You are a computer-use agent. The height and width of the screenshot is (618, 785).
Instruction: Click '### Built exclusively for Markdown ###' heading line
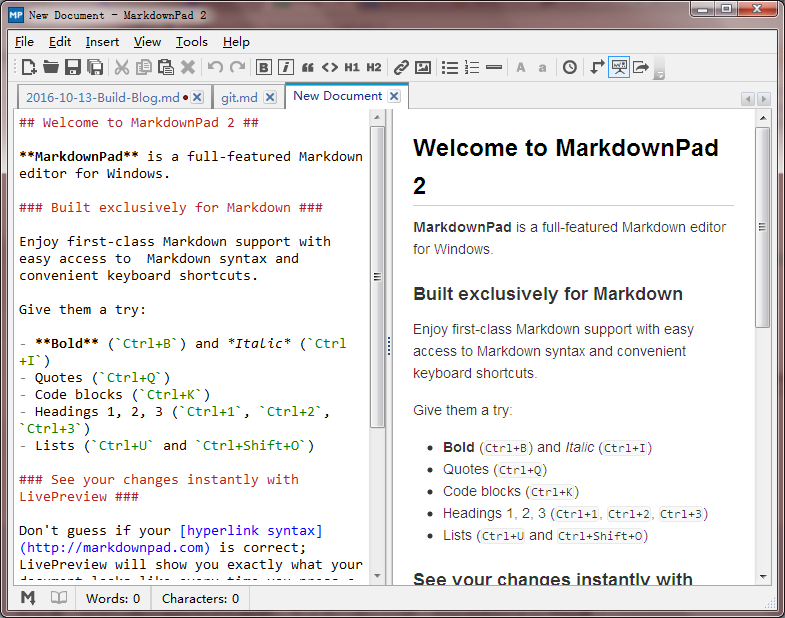(x=171, y=208)
